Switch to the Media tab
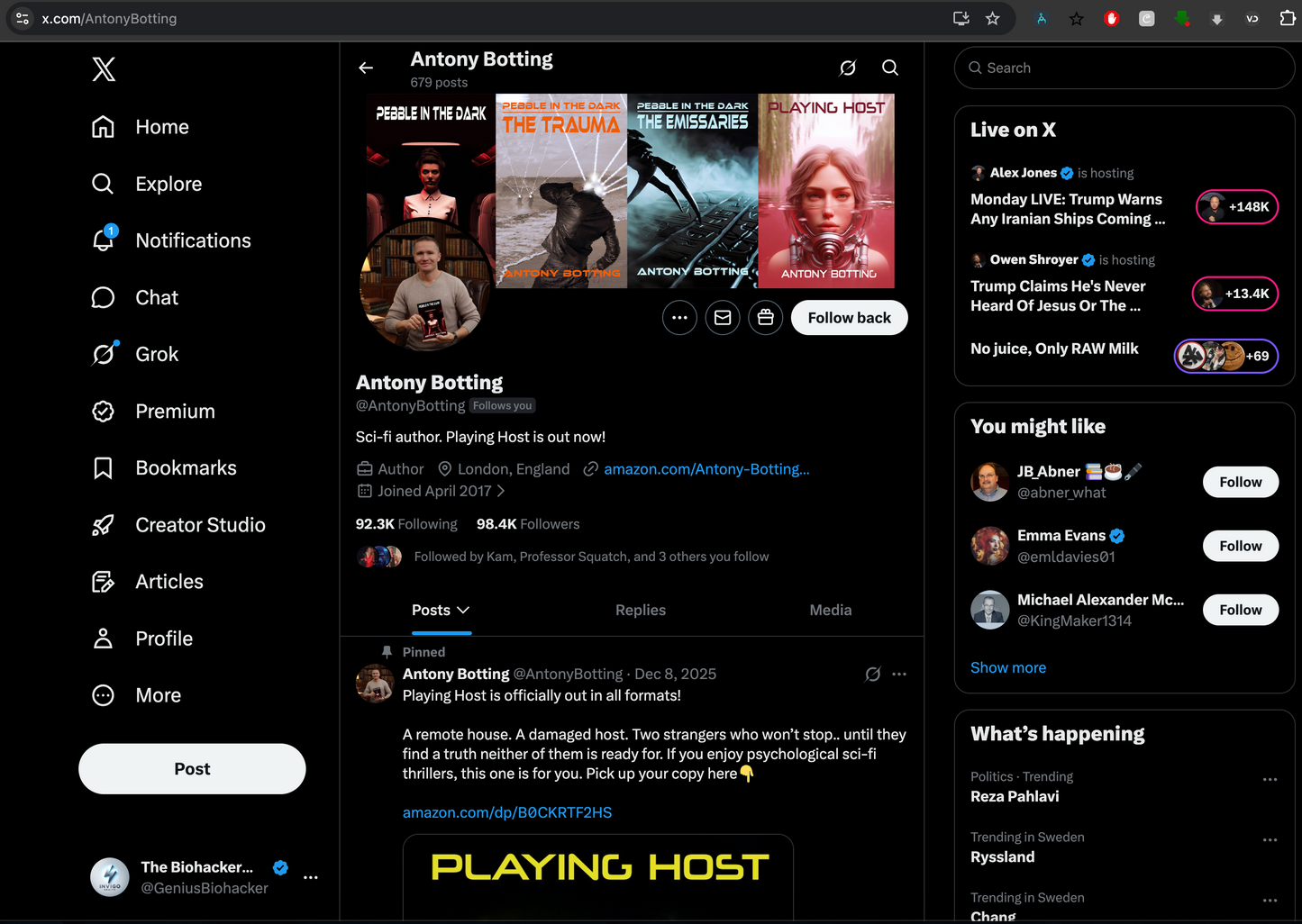 (x=831, y=611)
